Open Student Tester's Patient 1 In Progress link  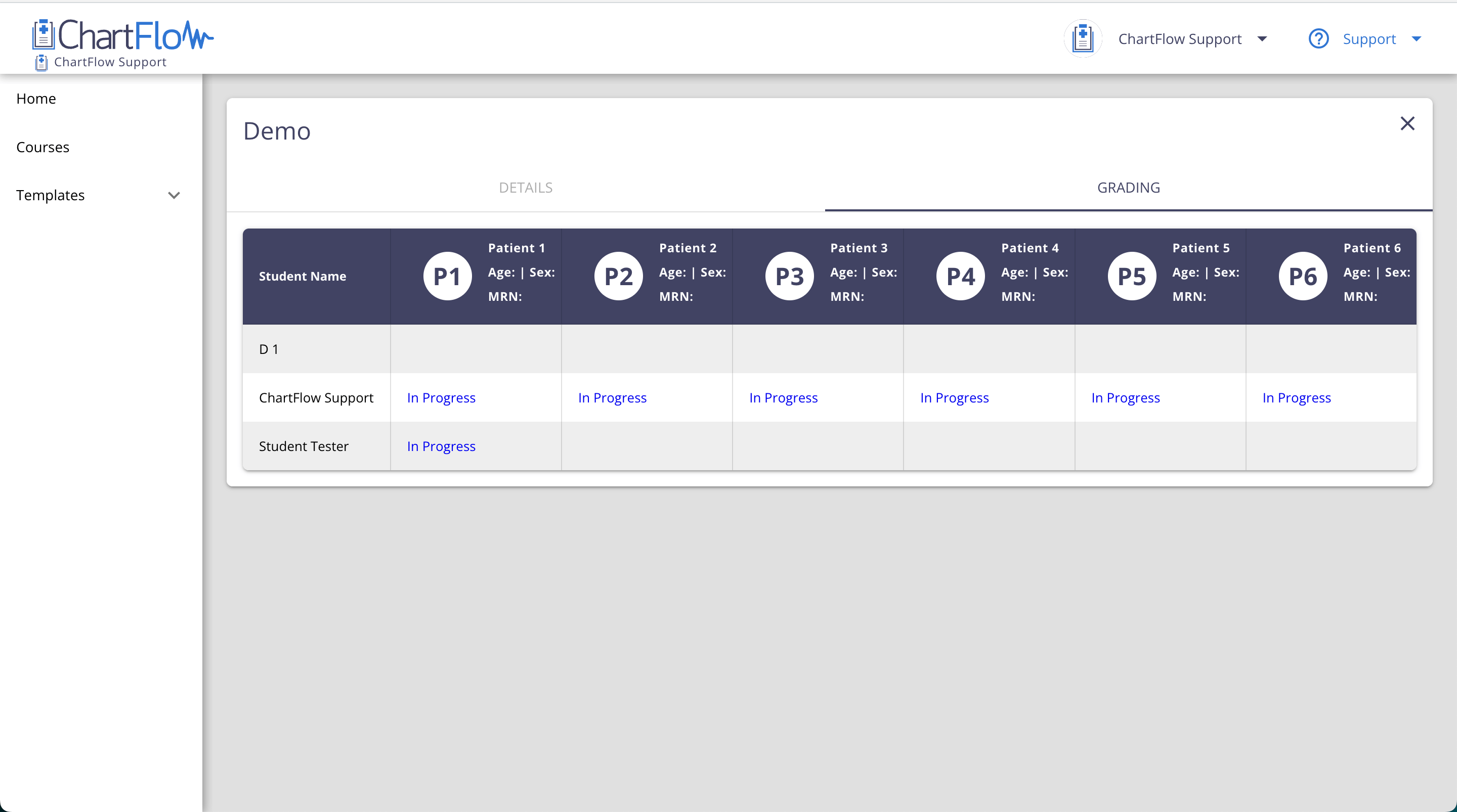[x=441, y=446]
